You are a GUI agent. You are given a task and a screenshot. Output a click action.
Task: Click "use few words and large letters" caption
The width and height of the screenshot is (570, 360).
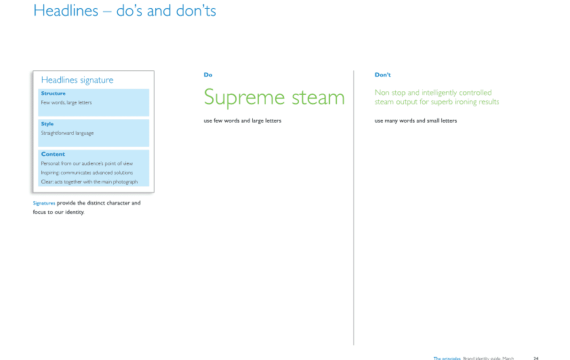242,121
